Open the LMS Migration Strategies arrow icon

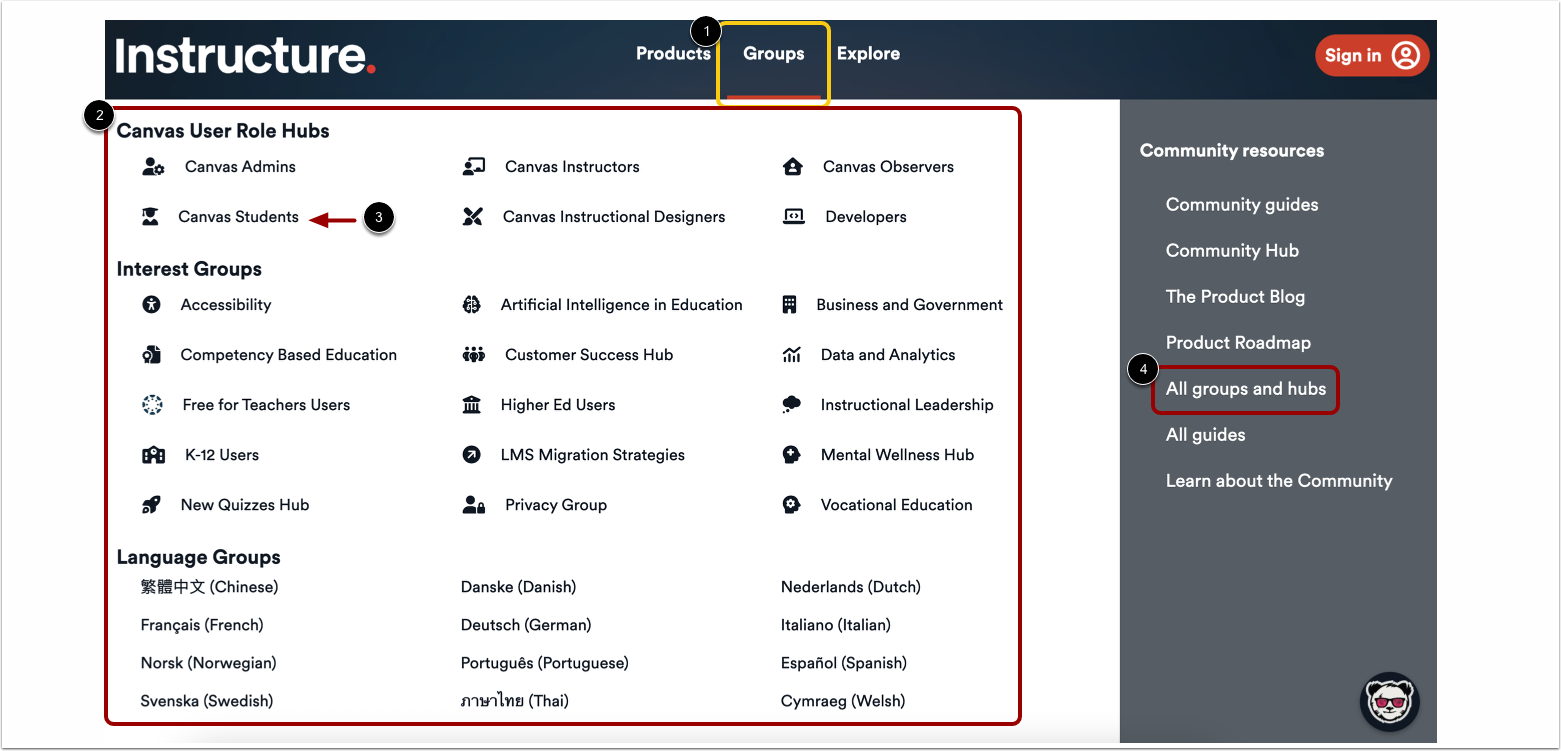pyautogui.click(x=472, y=454)
